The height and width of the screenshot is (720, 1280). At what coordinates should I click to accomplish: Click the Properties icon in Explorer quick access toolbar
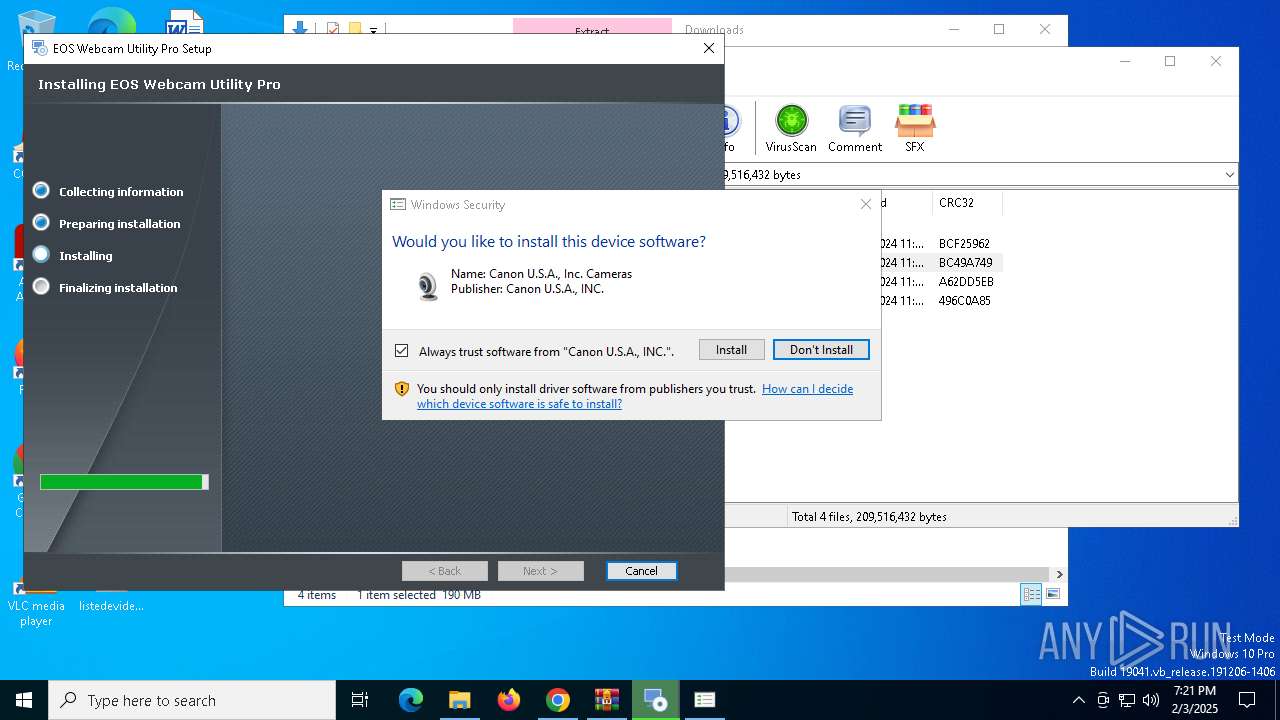tap(333, 30)
